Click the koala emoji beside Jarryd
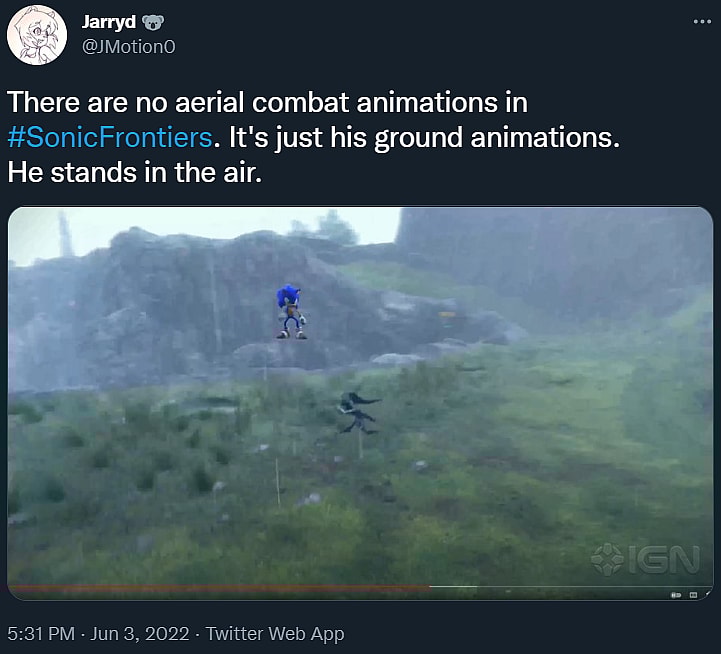 click(153, 22)
